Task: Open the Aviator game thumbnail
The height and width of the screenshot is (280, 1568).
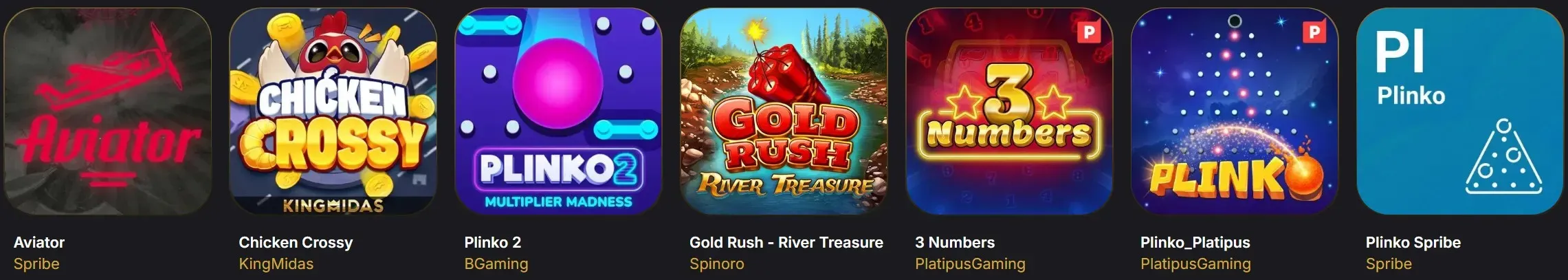Action: point(107,111)
